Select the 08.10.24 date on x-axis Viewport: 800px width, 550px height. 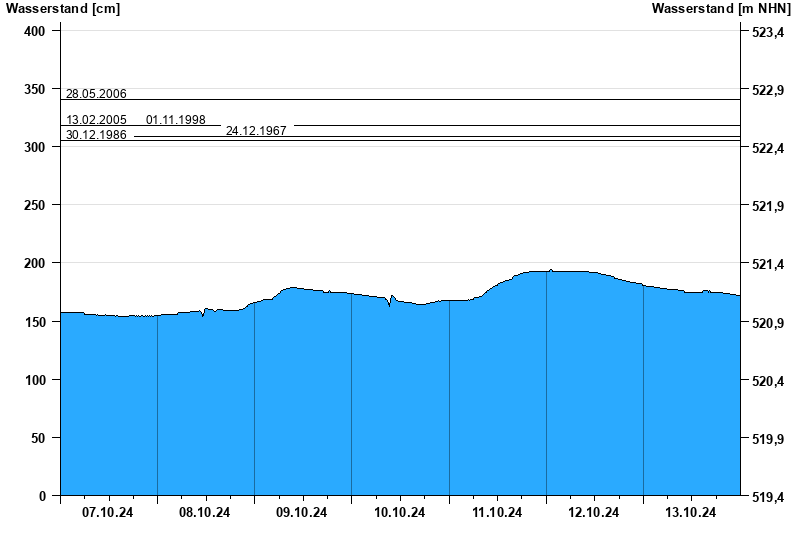pyautogui.click(x=205, y=513)
